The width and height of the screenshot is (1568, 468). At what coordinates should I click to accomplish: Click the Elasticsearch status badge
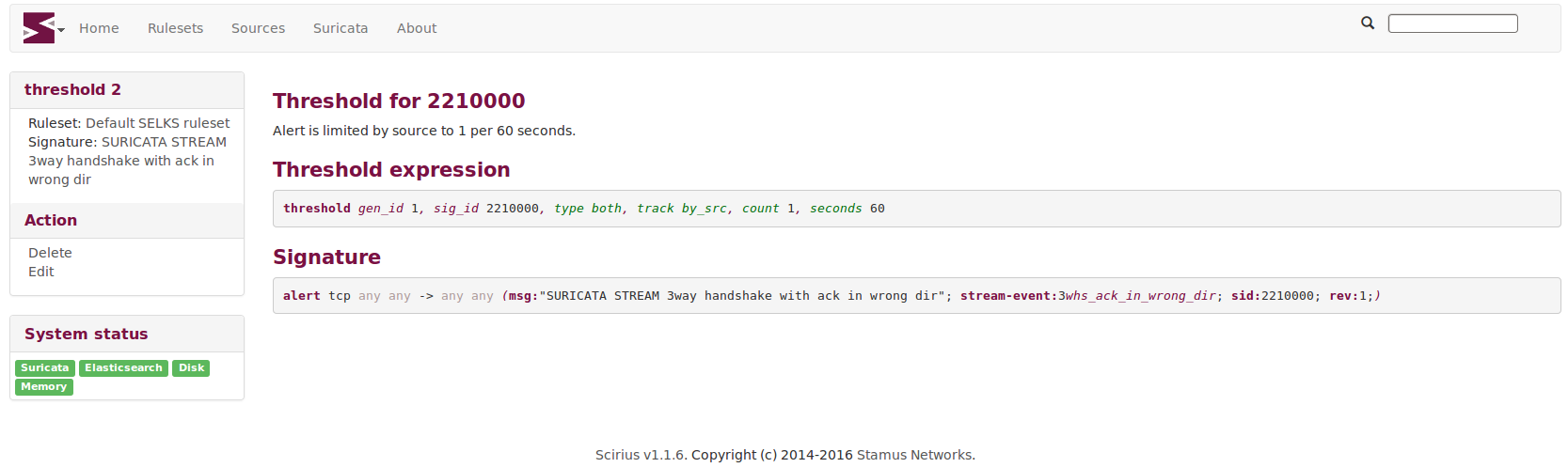123,368
